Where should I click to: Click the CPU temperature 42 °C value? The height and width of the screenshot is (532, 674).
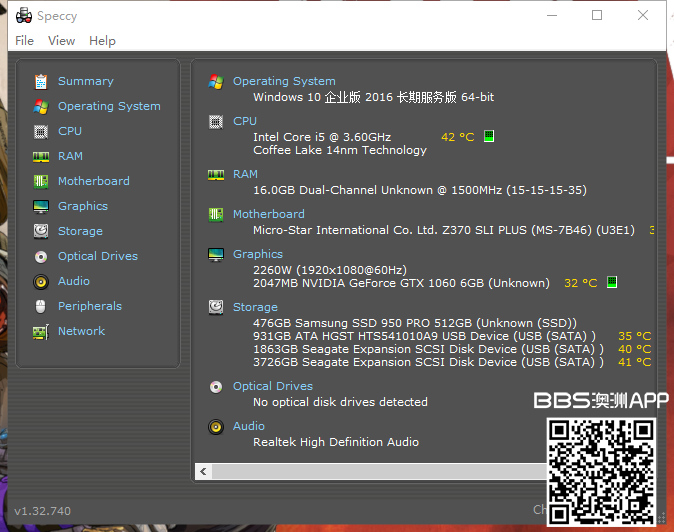pos(457,137)
